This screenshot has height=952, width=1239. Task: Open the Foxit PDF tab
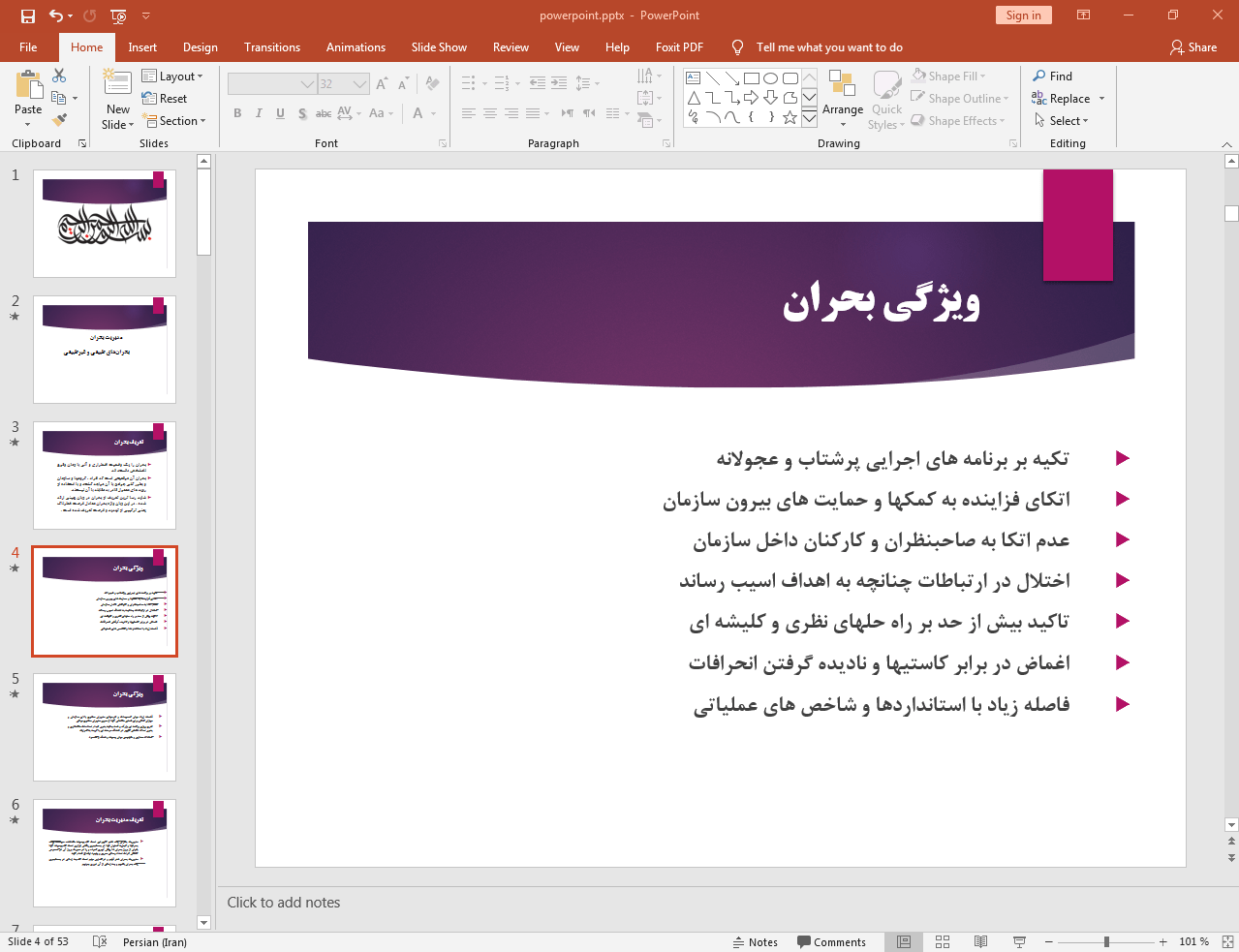679,46
